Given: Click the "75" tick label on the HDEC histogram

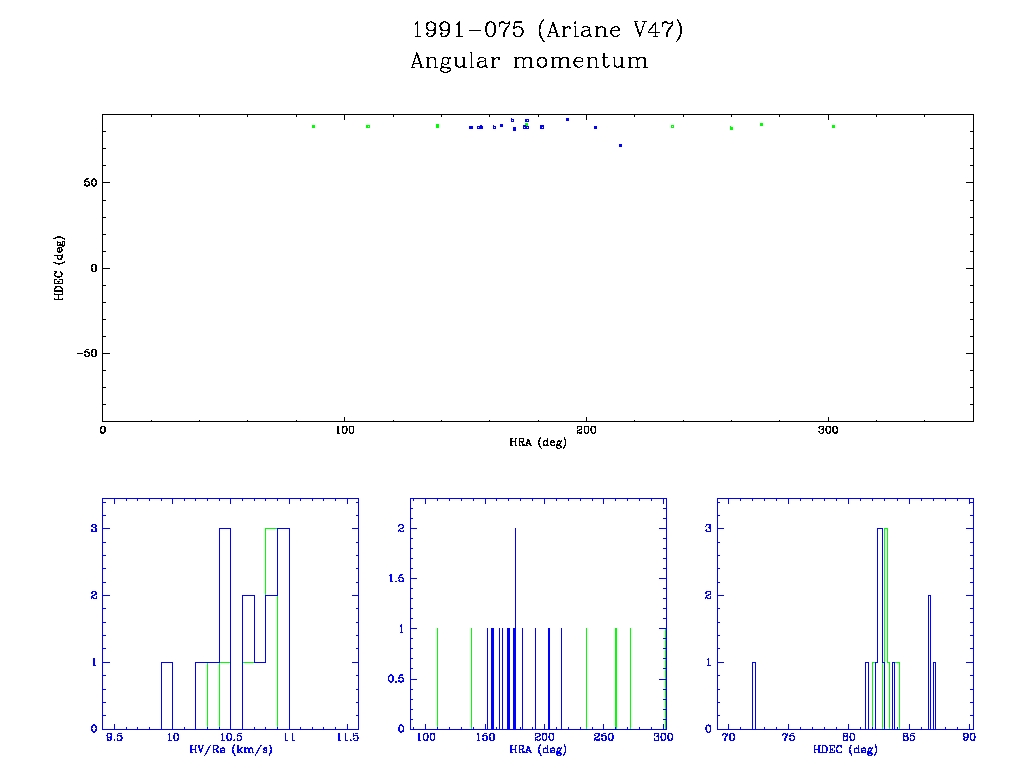Looking at the screenshot, I should pyautogui.click(x=788, y=737).
